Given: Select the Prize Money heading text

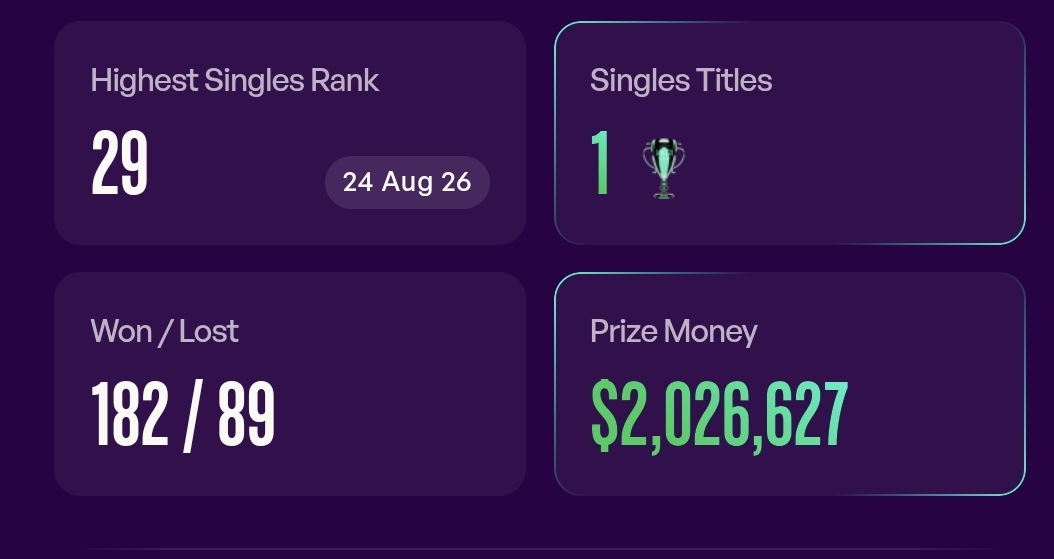Looking at the screenshot, I should (674, 332).
